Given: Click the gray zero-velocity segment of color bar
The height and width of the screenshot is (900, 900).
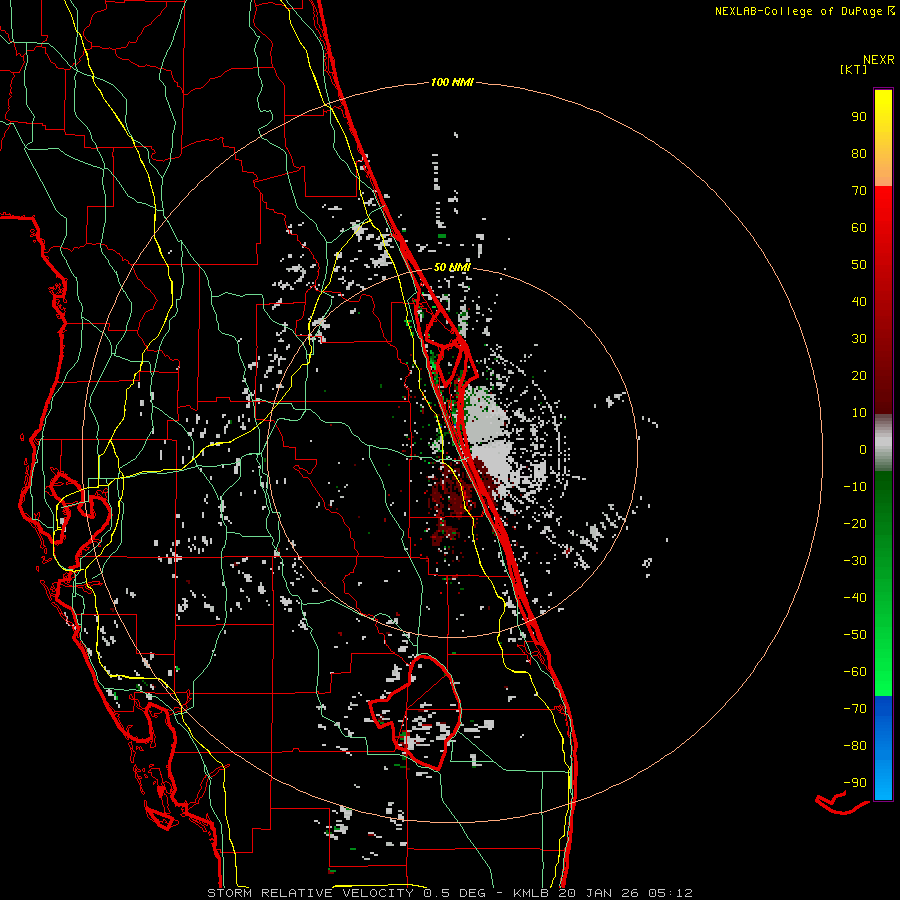Looking at the screenshot, I should pos(883,443).
